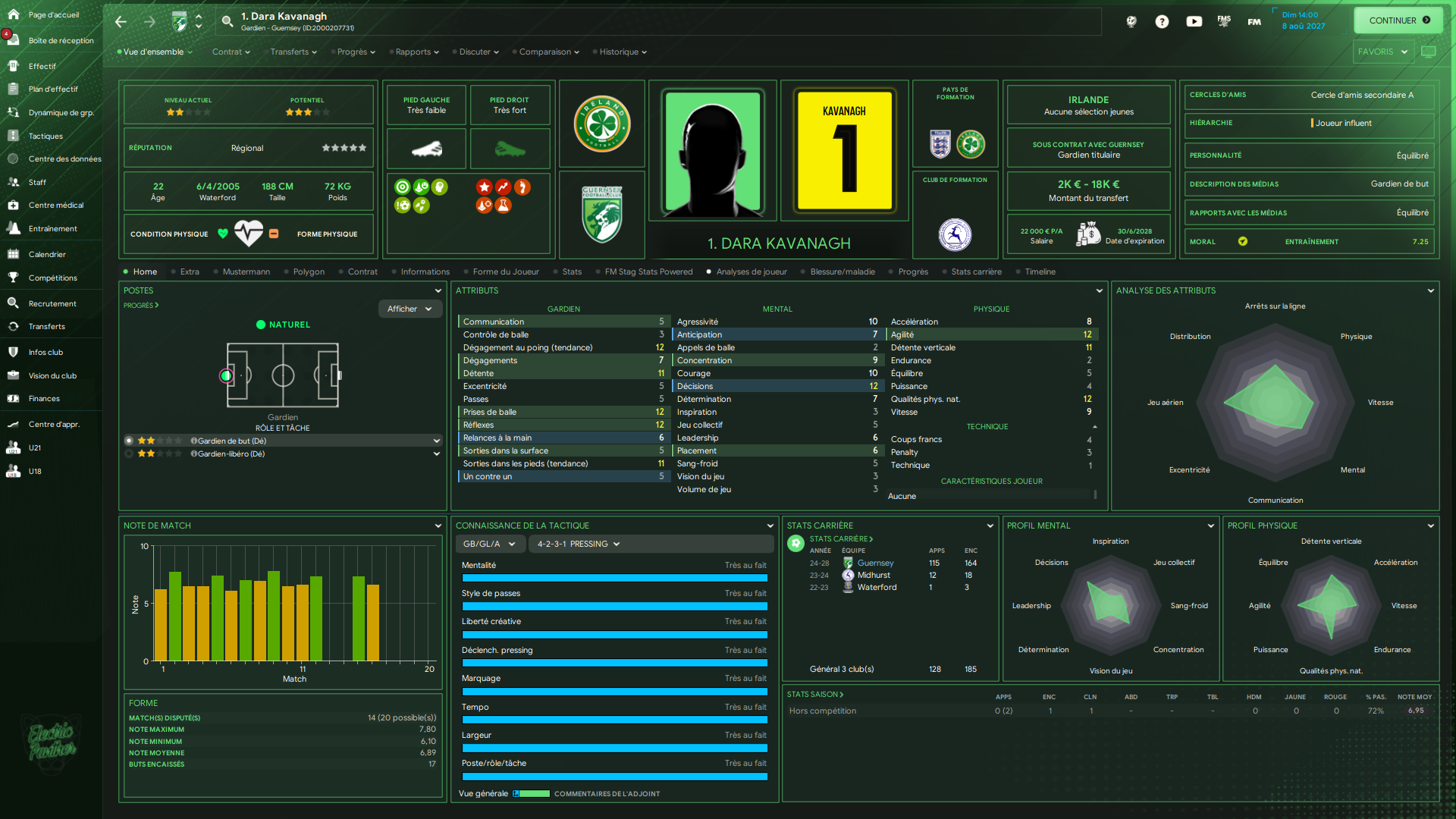Select the natural goalkeeper position on the pitch
1456x819 pixels.
coord(226,375)
